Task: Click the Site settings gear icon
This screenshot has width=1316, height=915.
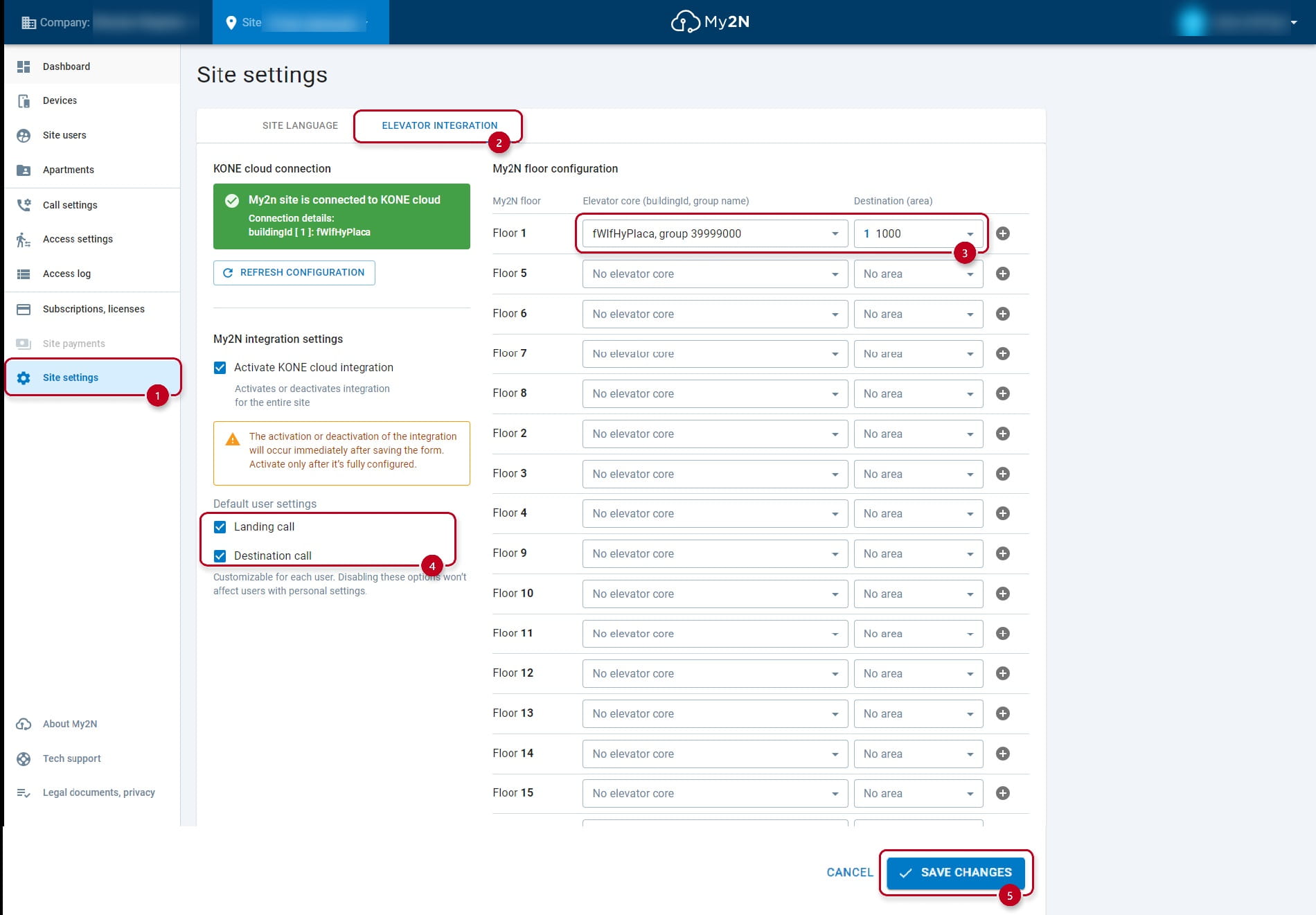Action: [x=24, y=377]
